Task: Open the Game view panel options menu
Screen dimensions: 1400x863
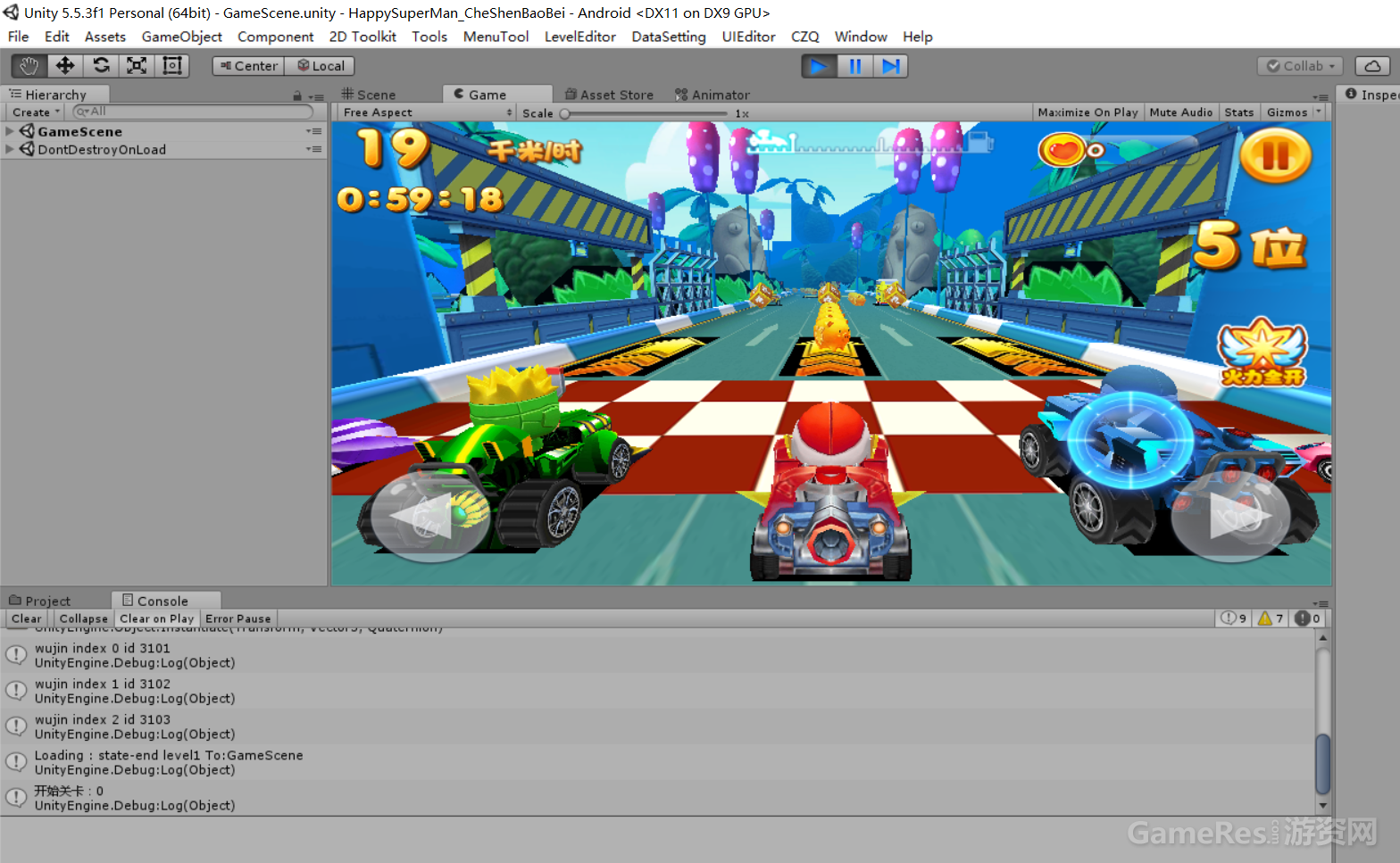Action: click(x=1321, y=96)
